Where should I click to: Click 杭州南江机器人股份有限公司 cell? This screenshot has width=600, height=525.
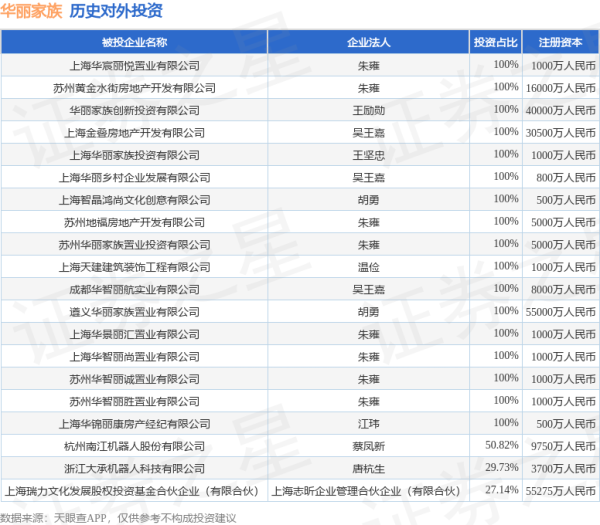click(x=134, y=446)
